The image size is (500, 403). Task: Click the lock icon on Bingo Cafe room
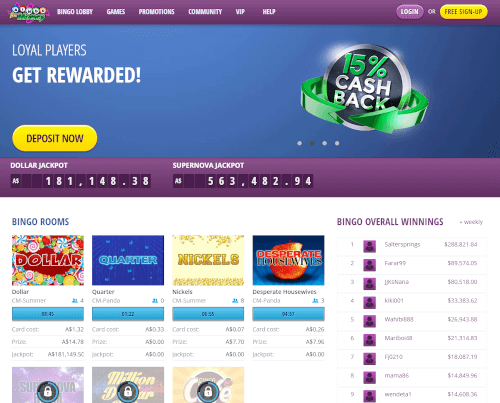pos(208,392)
